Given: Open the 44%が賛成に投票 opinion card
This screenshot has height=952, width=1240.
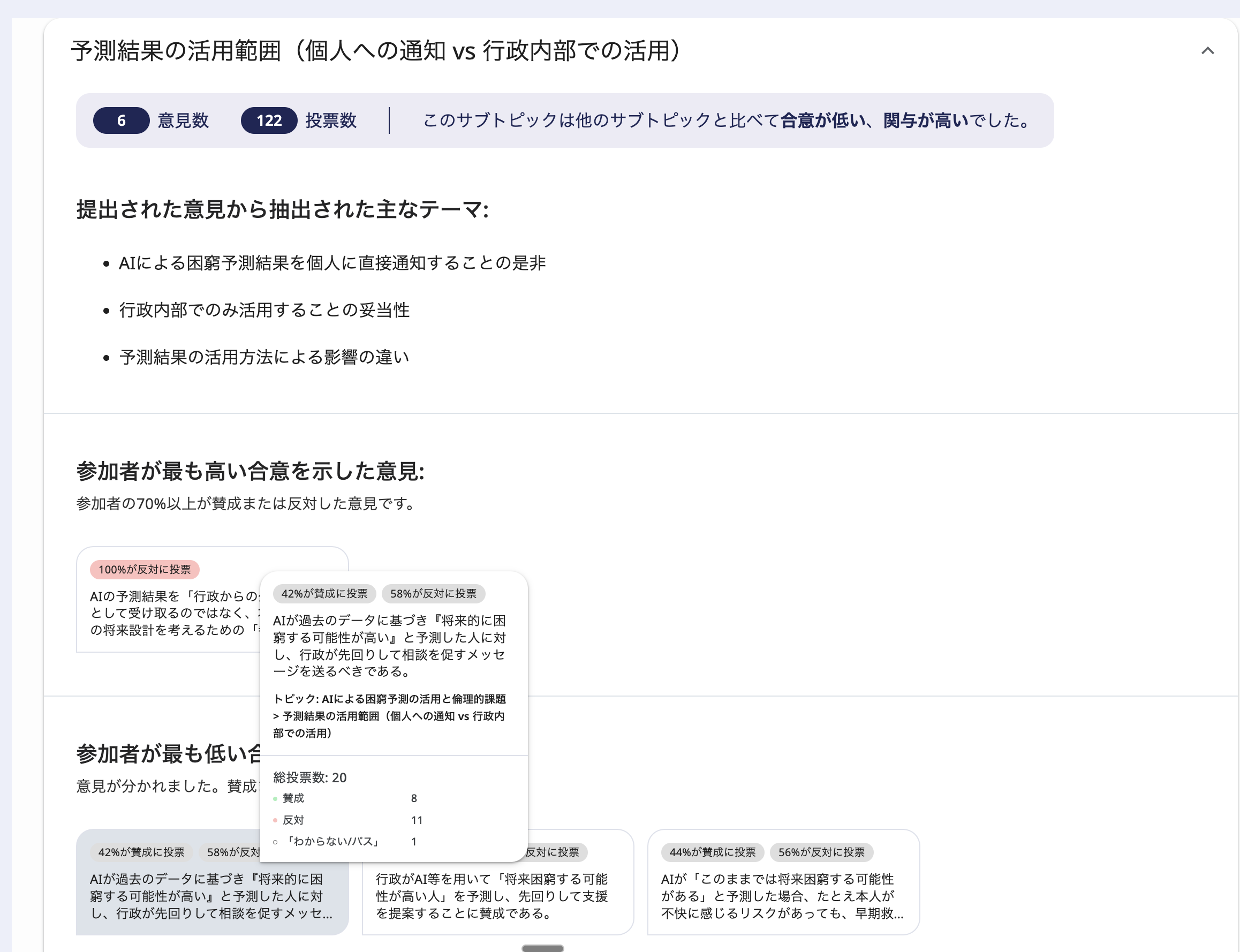Looking at the screenshot, I should pos(783,882).
